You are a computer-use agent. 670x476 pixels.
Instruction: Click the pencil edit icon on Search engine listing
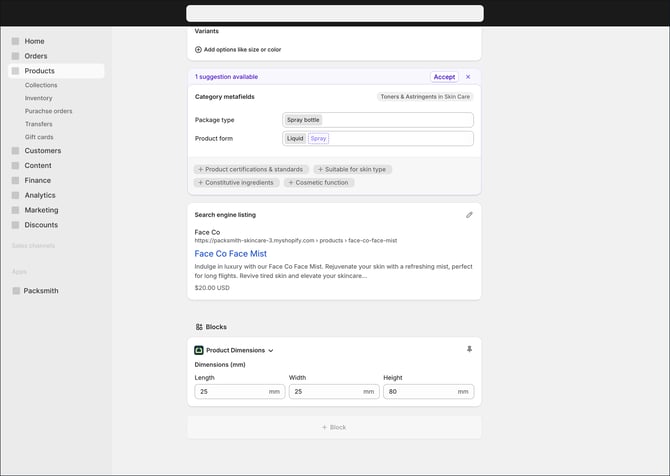point(469,214)
